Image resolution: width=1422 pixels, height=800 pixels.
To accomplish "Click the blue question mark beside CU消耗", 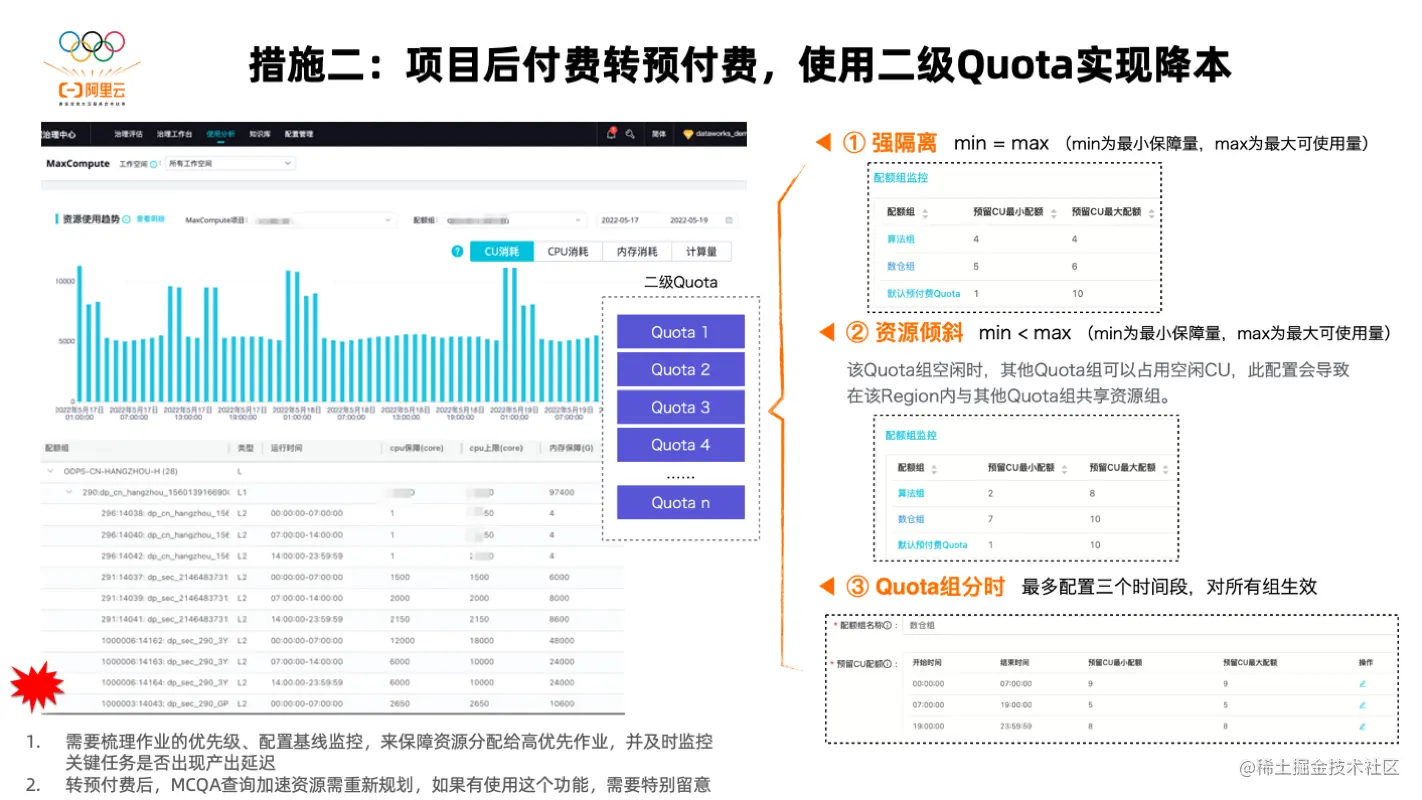I will [x=457, y=252].
